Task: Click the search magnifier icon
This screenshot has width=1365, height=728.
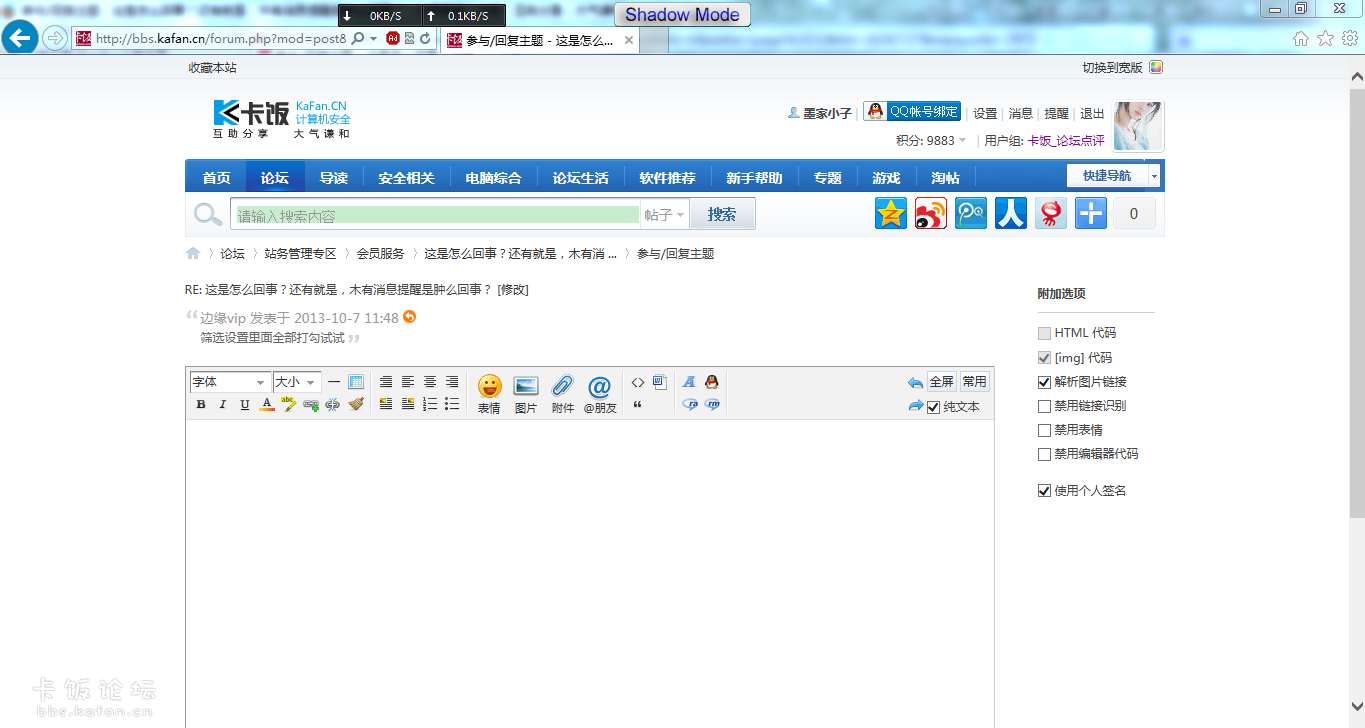Action: (208, 214)
